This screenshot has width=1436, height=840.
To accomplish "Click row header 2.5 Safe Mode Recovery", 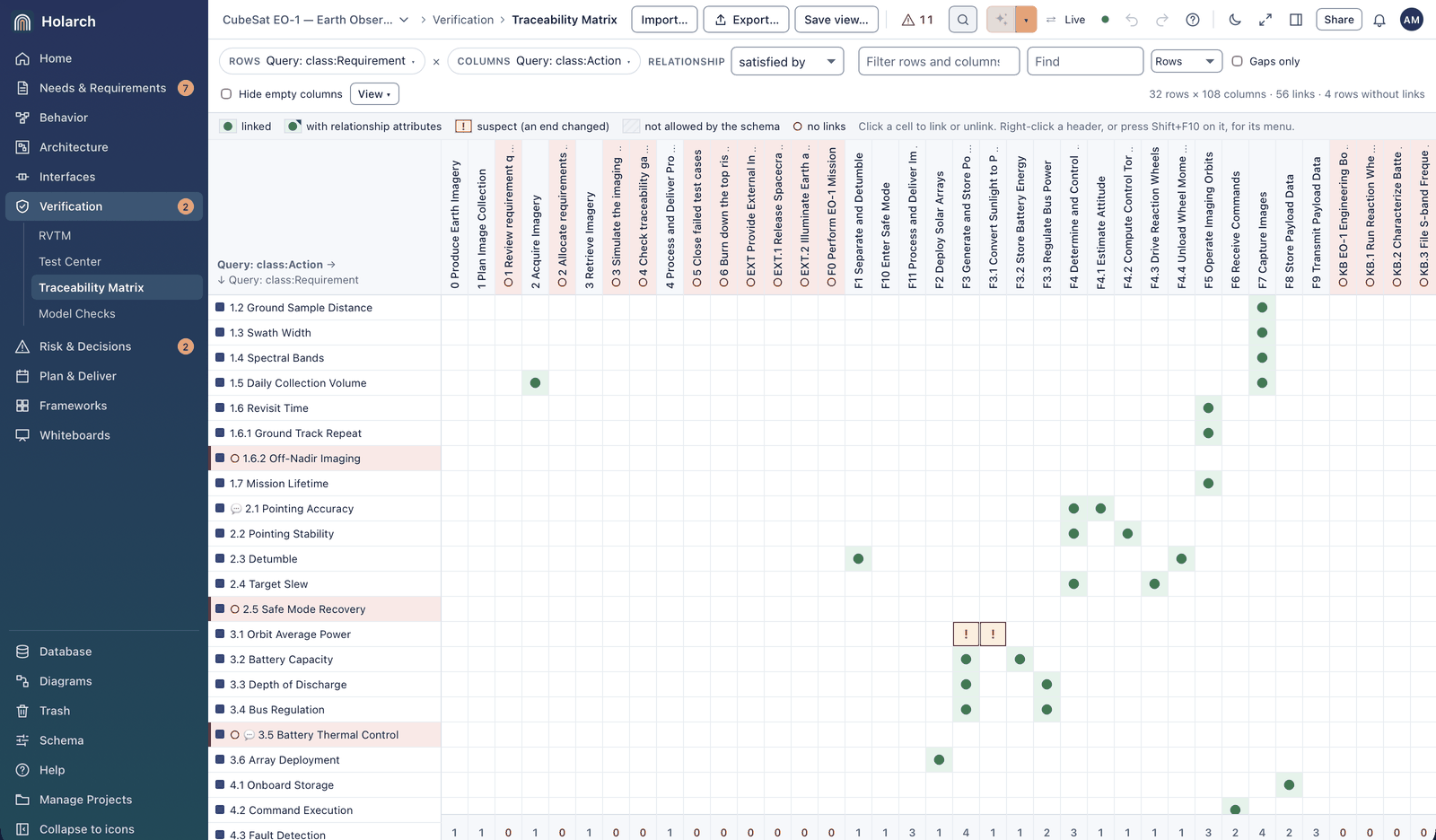I will click(325, 609).
